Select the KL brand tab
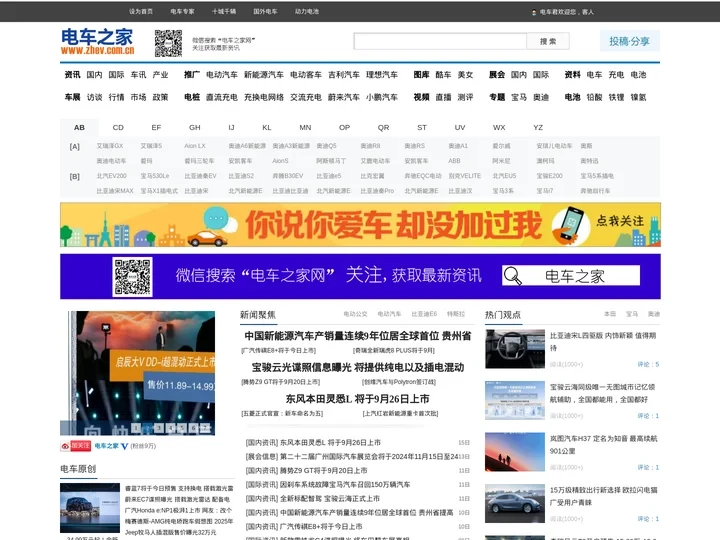Viewport: 720px width, 540px height. (267, 128)
